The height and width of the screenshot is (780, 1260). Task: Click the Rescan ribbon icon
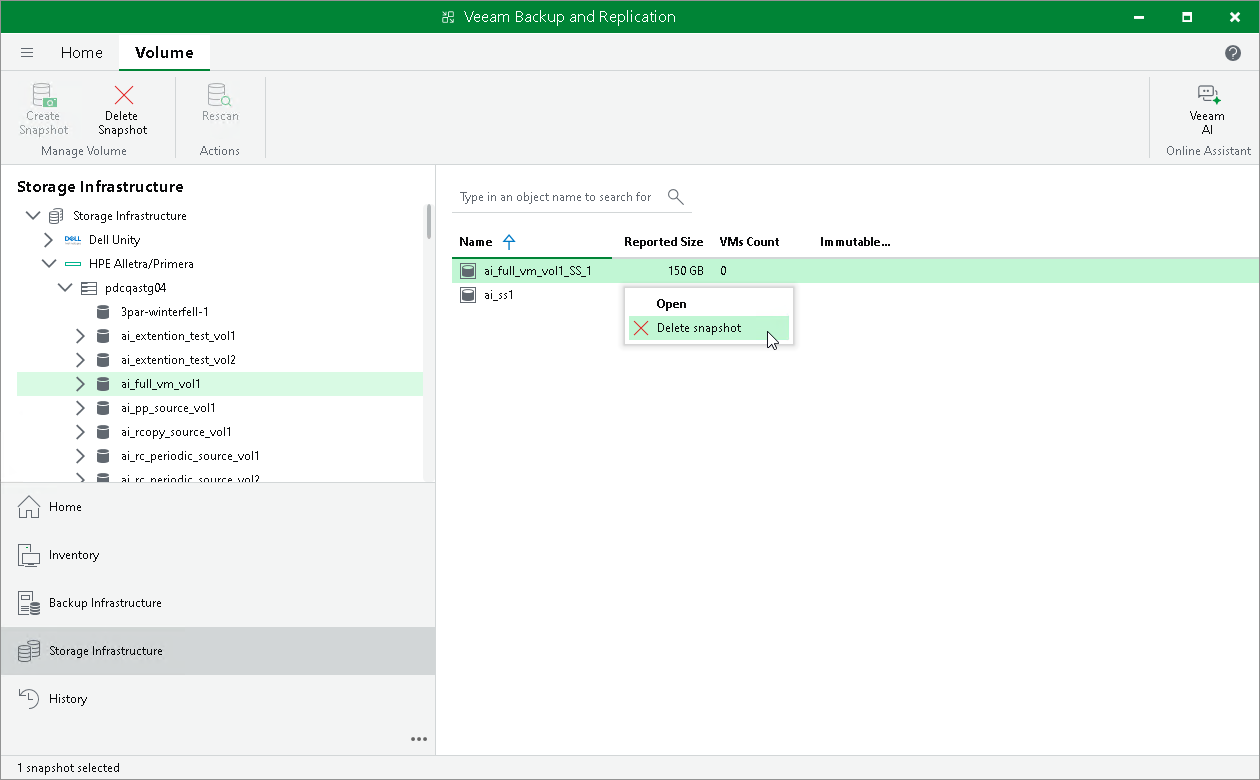click(x=220, y=95)
